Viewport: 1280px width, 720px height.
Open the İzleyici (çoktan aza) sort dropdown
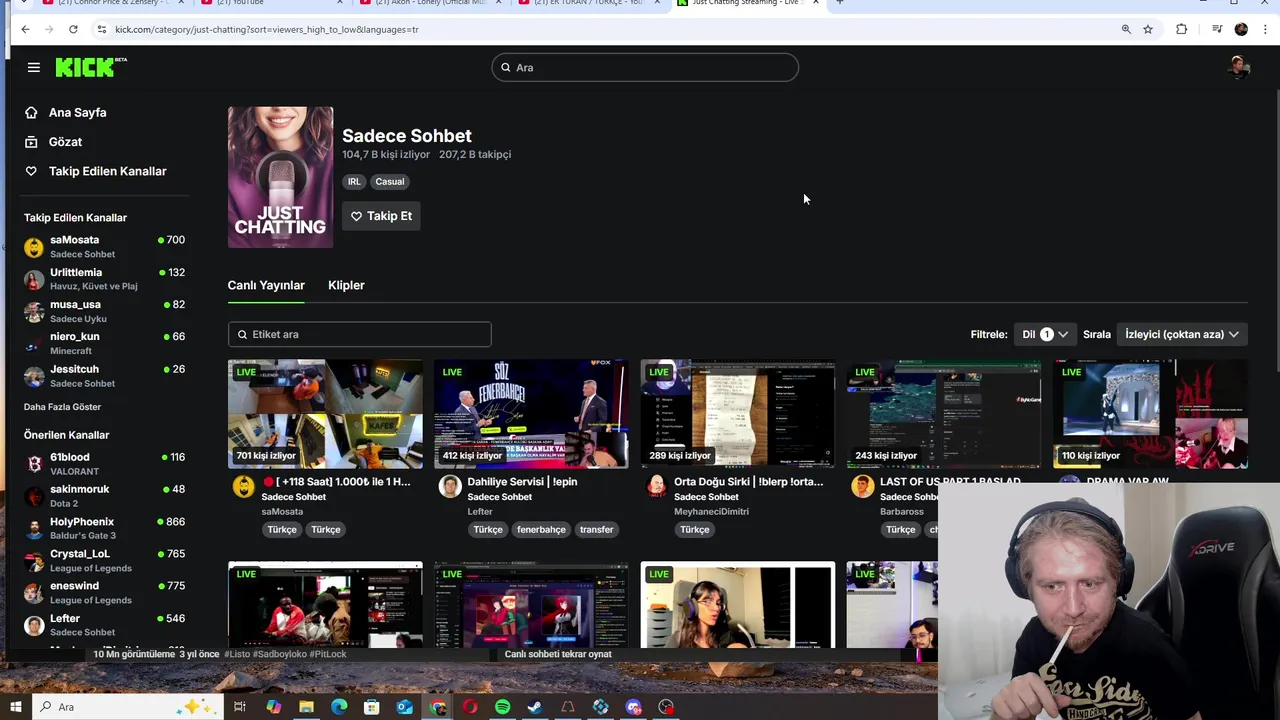[1182, 334]
